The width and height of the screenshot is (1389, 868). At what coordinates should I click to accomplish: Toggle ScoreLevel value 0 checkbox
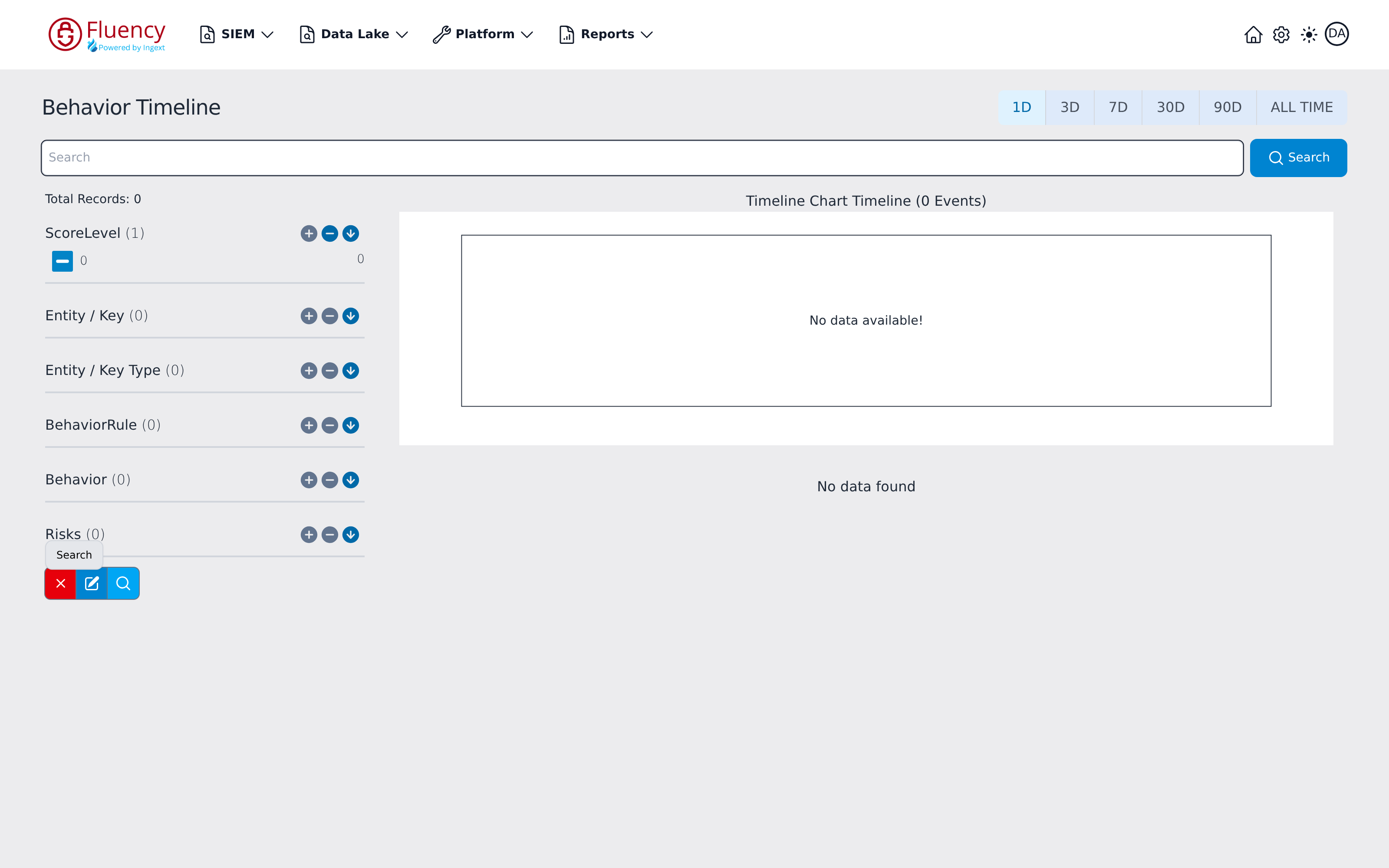63,261
